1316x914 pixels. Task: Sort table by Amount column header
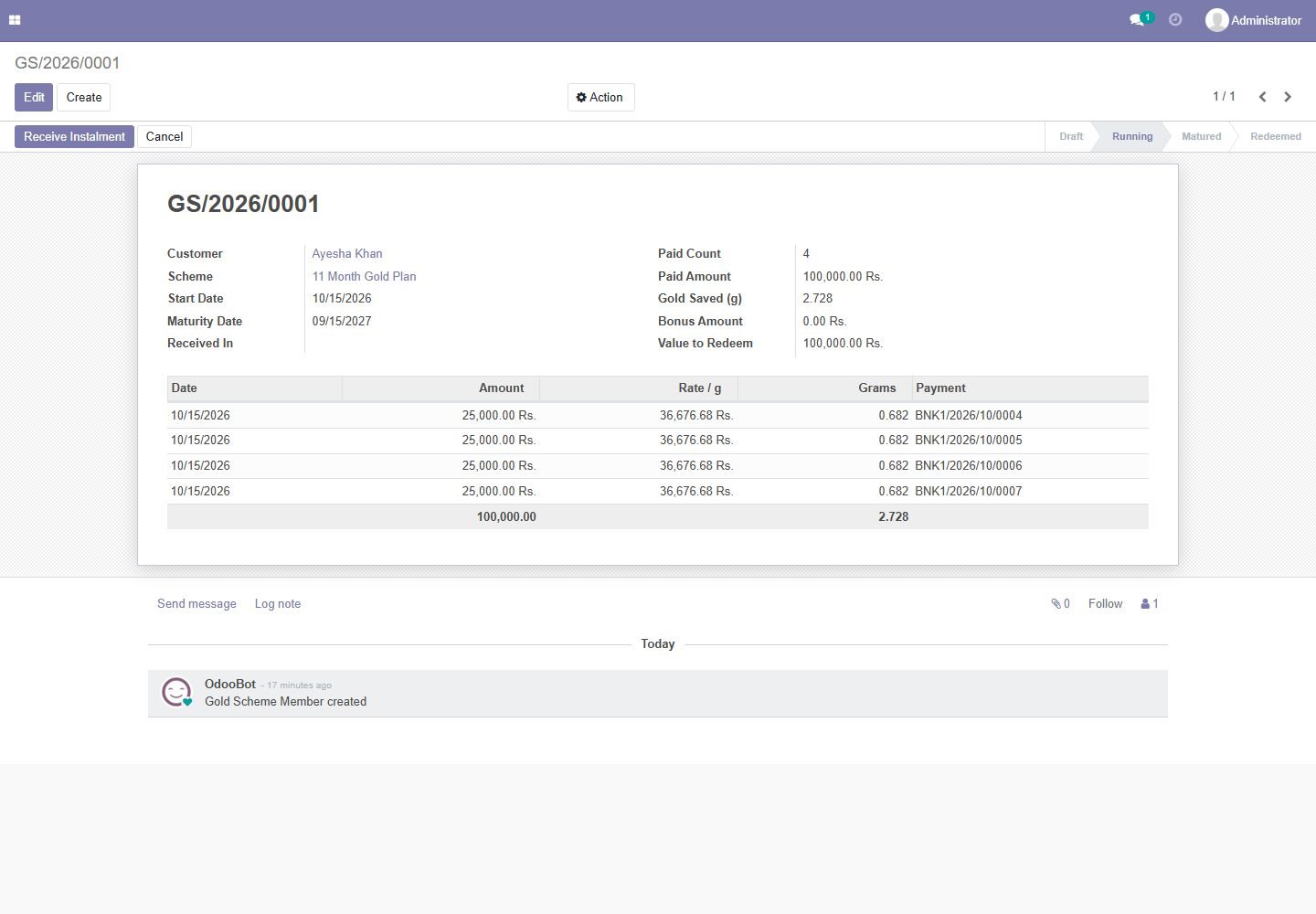click(x=440, y=388)
